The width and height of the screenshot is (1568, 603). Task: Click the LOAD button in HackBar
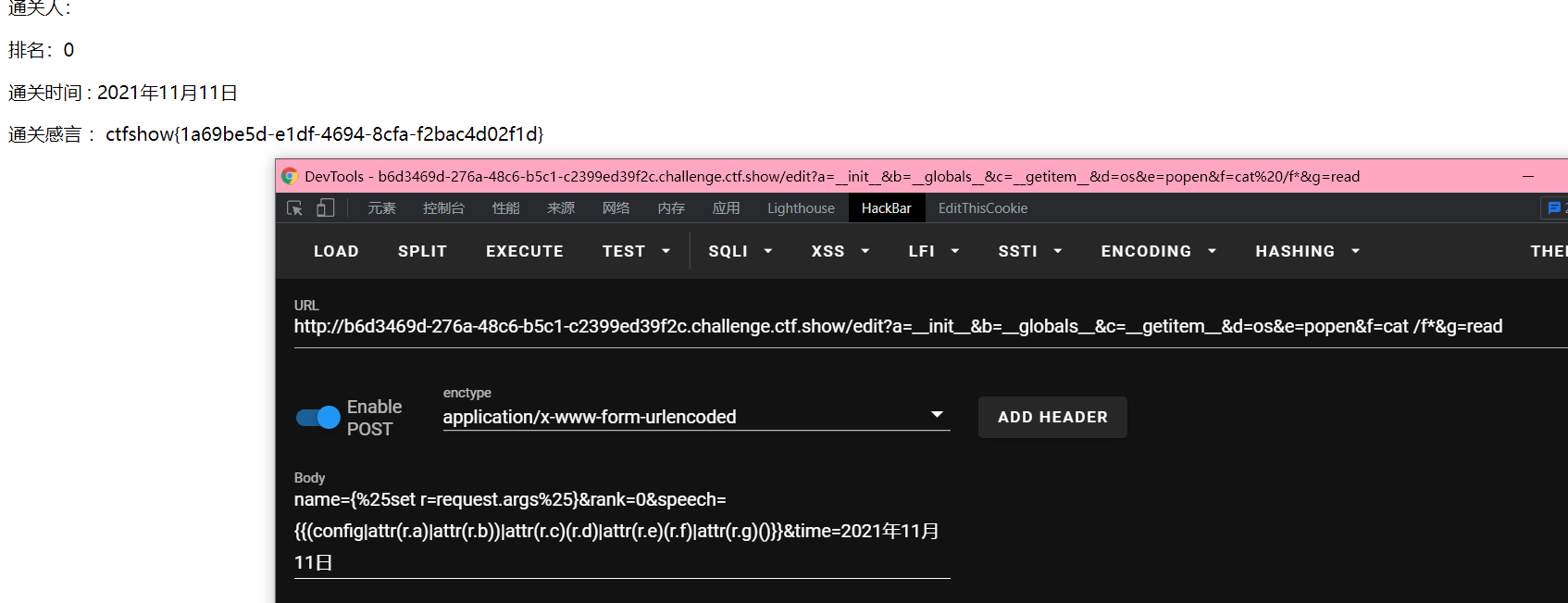tap(336, 251)
